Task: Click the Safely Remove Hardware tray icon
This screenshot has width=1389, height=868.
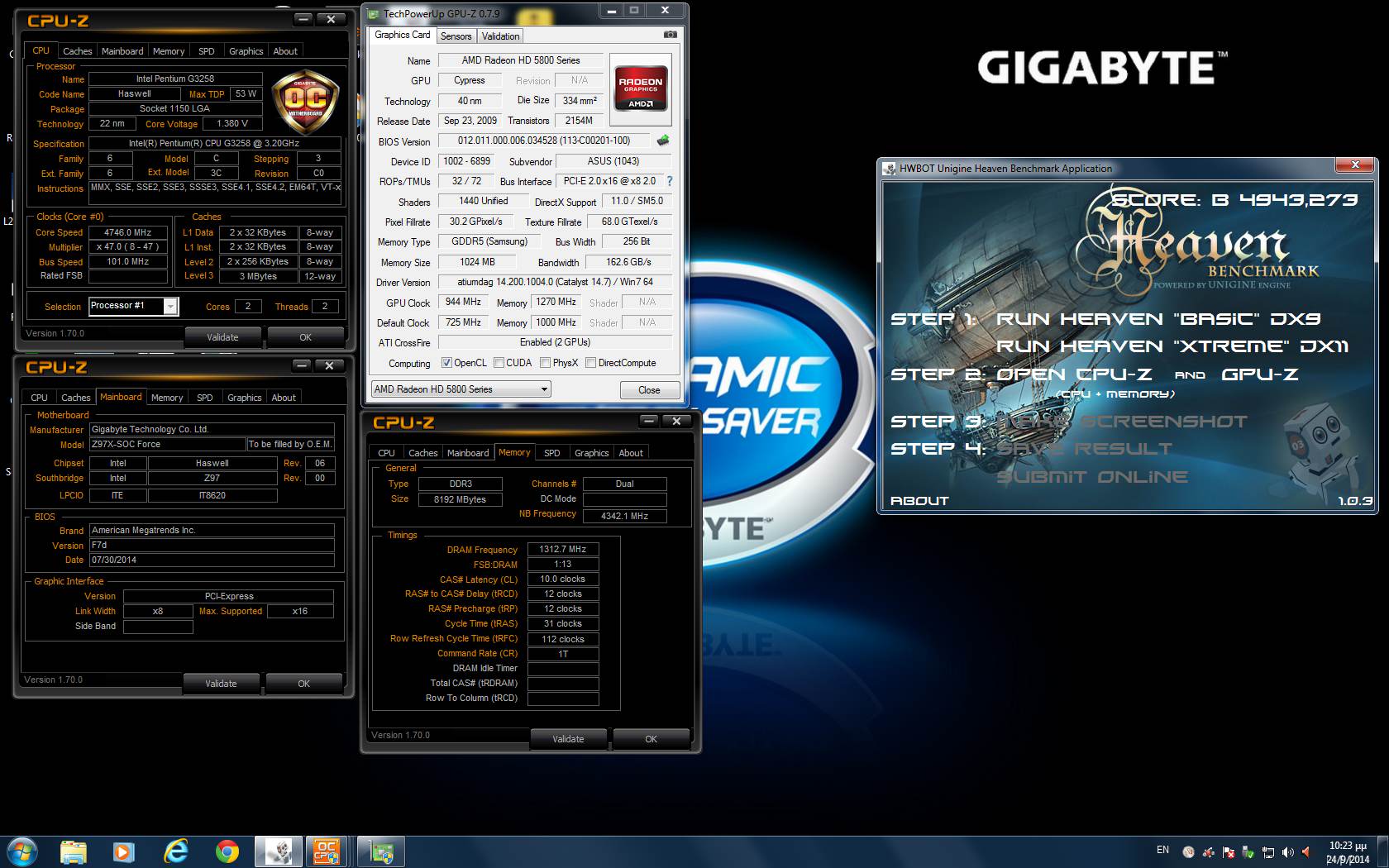Action: pos(1248,851)
